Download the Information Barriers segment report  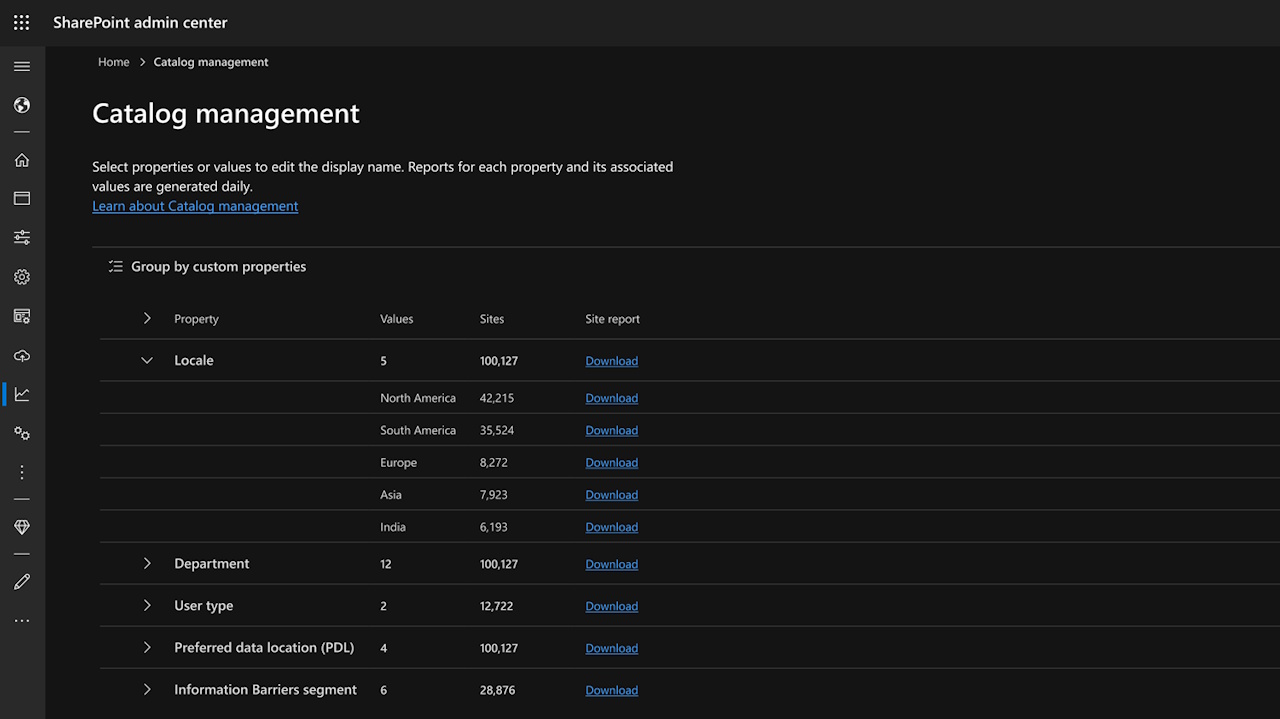[x=611, y=690]
